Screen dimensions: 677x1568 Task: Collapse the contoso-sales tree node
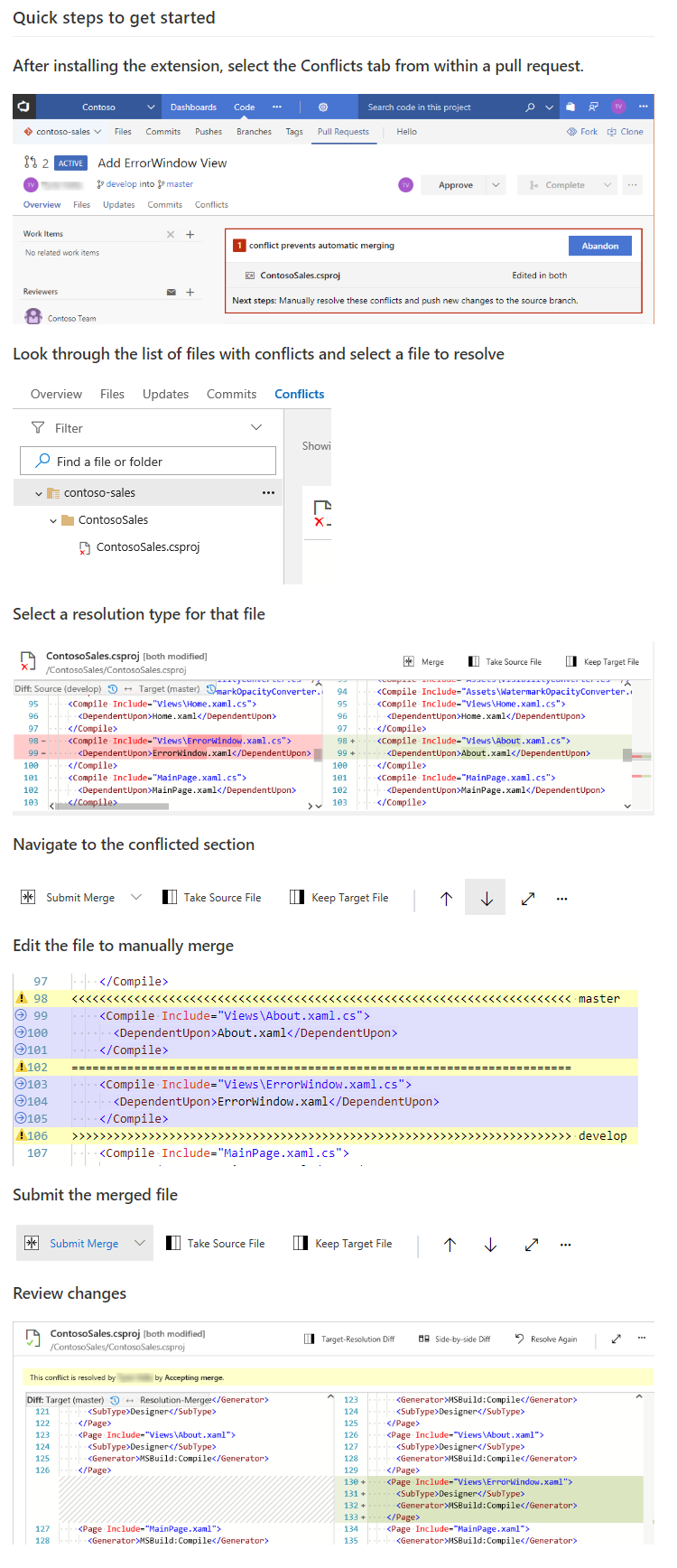point(38,493)
